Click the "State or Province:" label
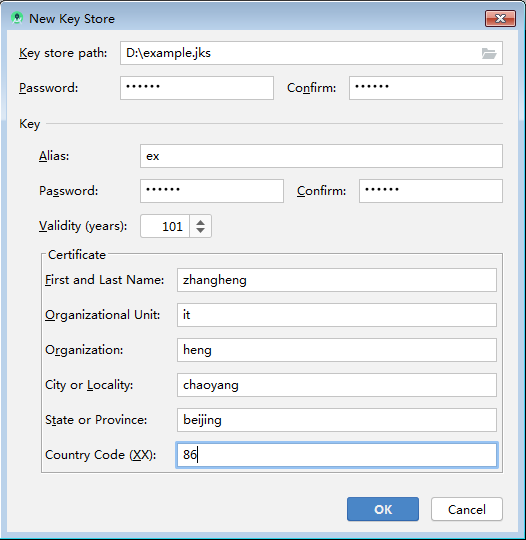Image resolution: width=526 pixels, height=540 pixels. [x=96, y=420]
